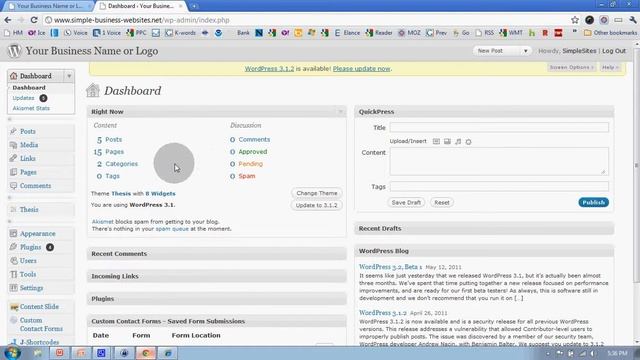Expand the Incoming Links widget
Screen dimensions: 640x360
pyautogui.click(x=217, y=276)
